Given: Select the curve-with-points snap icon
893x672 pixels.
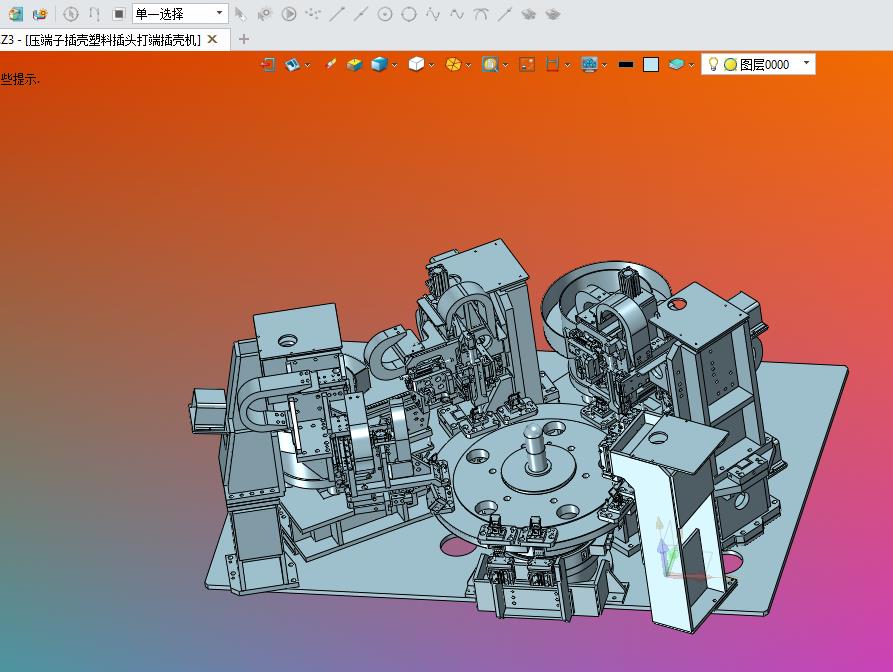Looking at the screenshot, I should coord(433,14).
